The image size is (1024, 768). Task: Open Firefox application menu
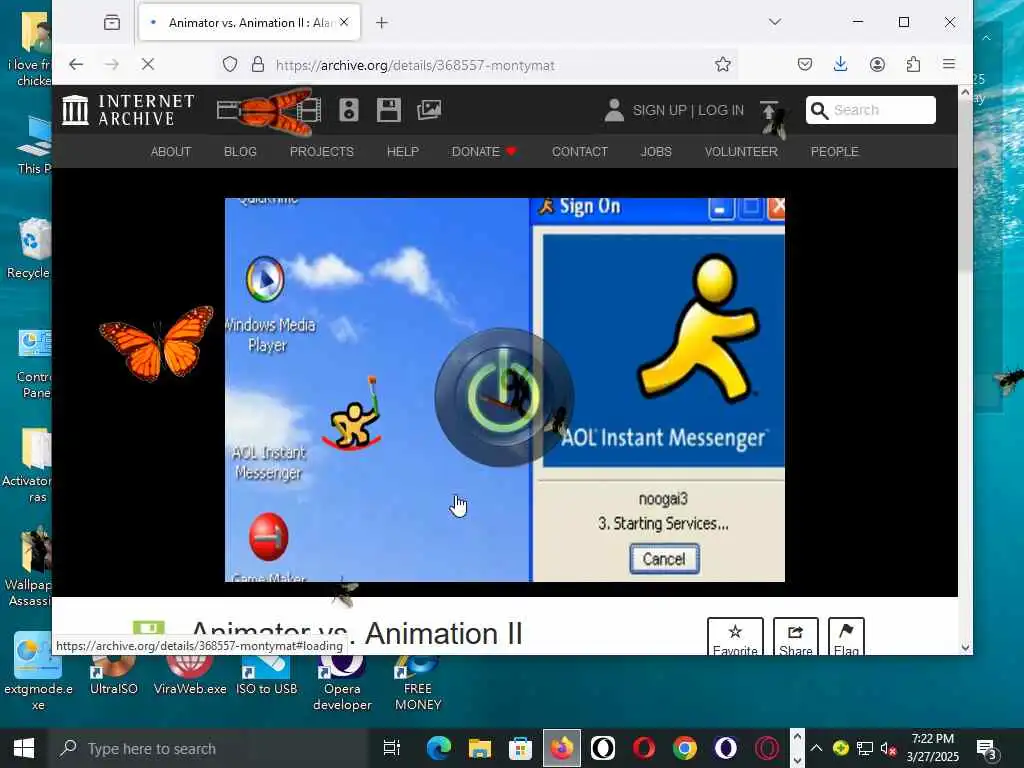pos(949,64)
